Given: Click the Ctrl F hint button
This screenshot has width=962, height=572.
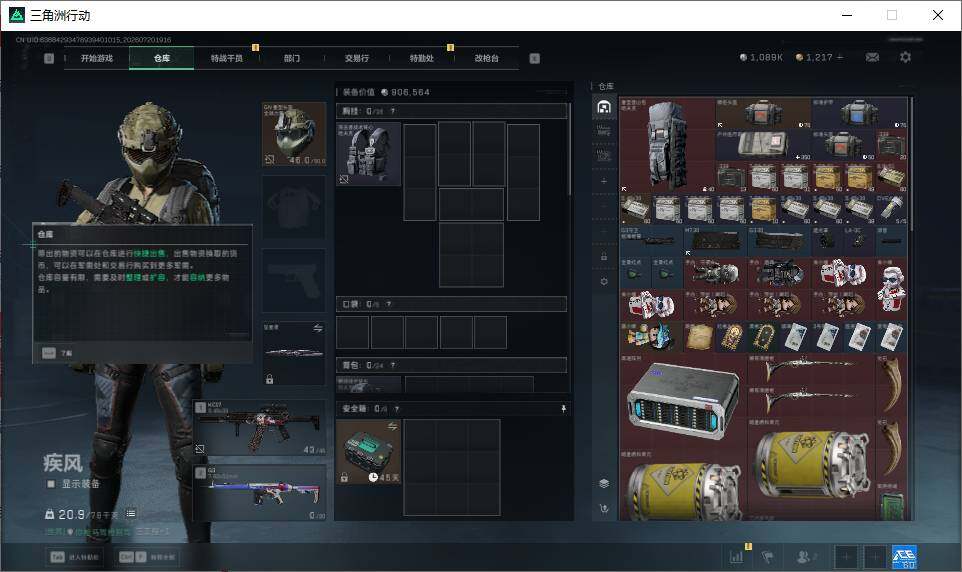Looking at the screenshot, I should (x=148, y=557).
